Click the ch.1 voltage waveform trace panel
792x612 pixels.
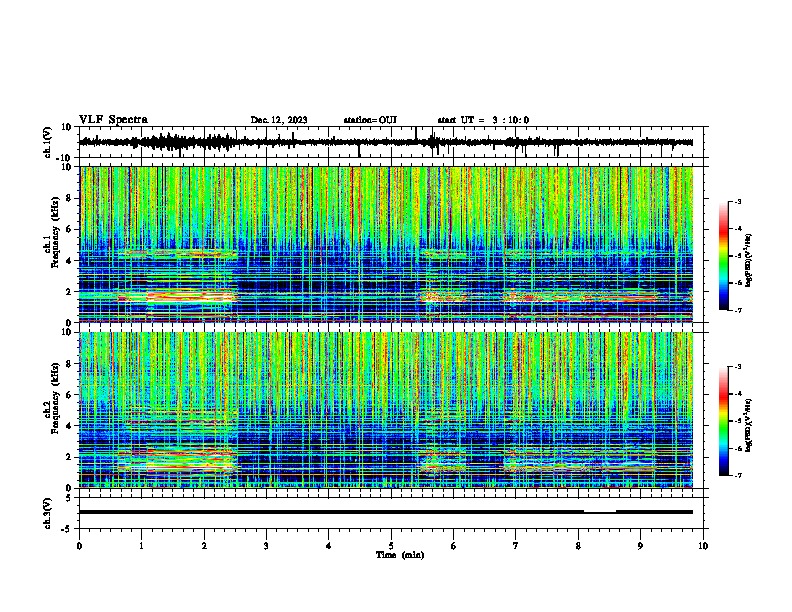coord(393,142)
